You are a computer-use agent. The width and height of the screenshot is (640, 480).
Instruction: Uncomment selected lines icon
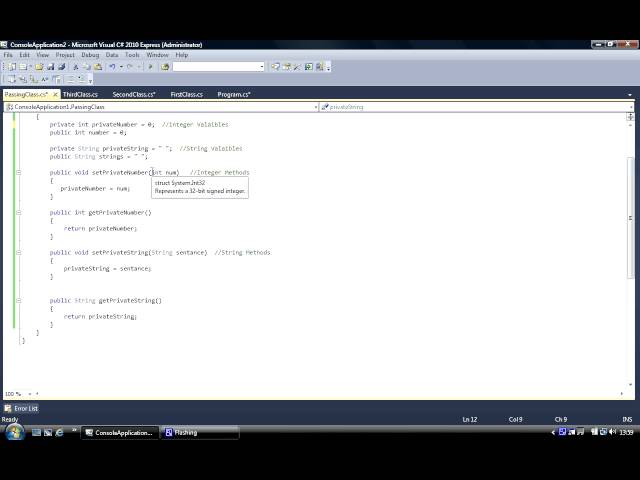pos(82,79)
